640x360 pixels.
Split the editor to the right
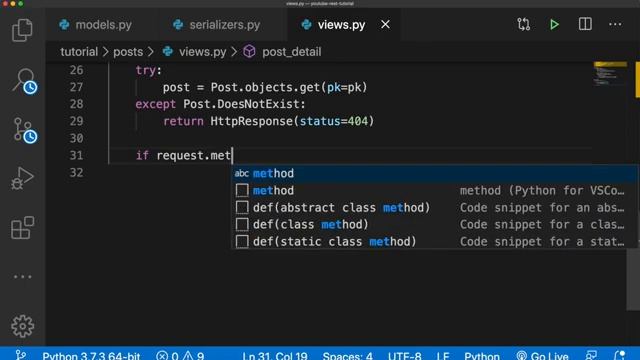tap(585, 24)
